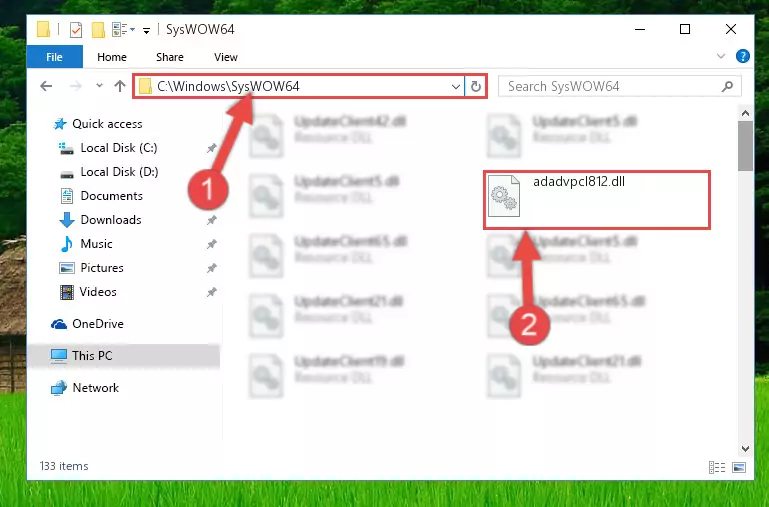
Task: Open the recent locations dropdown arrow
Action: tap(99, 86)
